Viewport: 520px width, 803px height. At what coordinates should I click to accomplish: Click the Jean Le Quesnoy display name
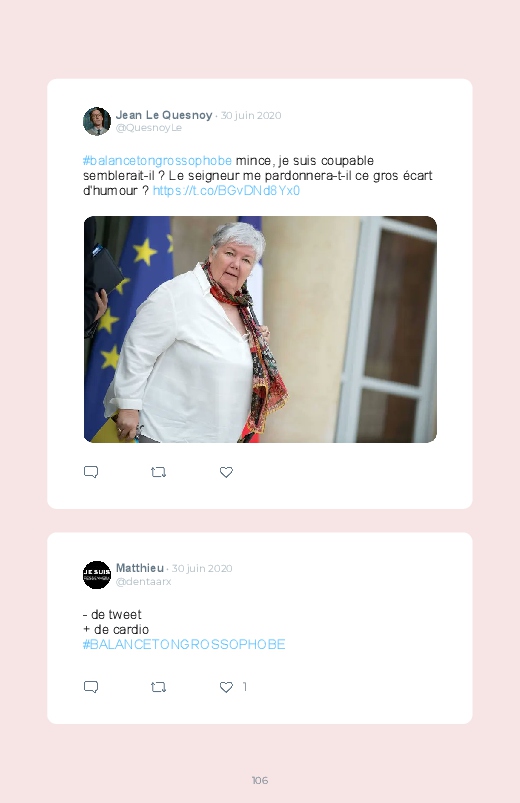point(164,115)
